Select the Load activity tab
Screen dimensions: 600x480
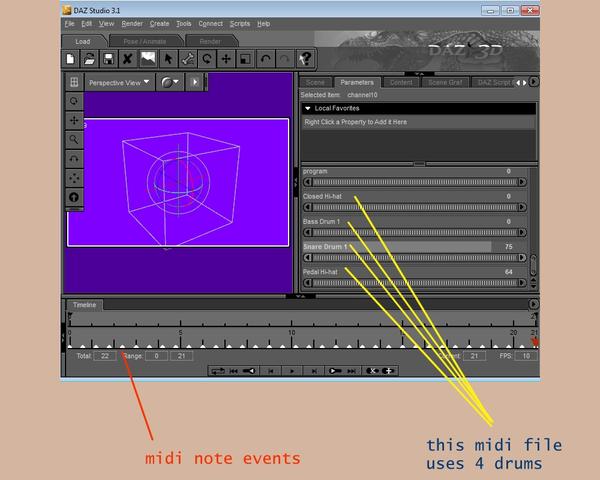point(83,41)
